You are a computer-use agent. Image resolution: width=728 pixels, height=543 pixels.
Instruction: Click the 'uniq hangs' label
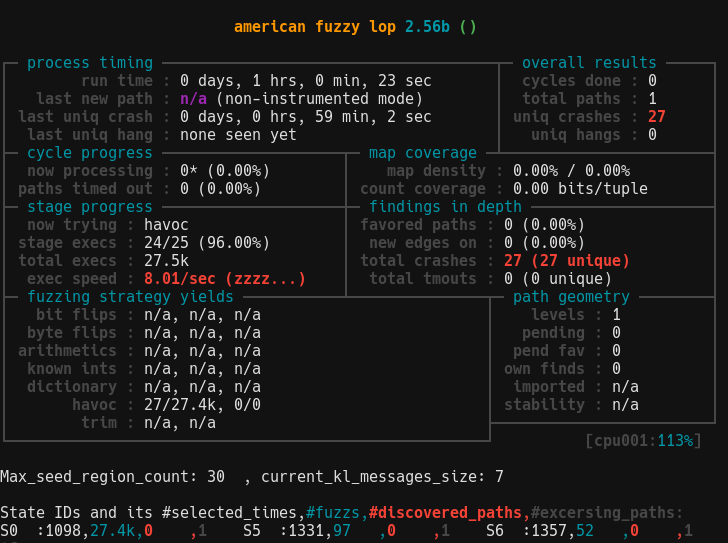click(x=576, y=135)
